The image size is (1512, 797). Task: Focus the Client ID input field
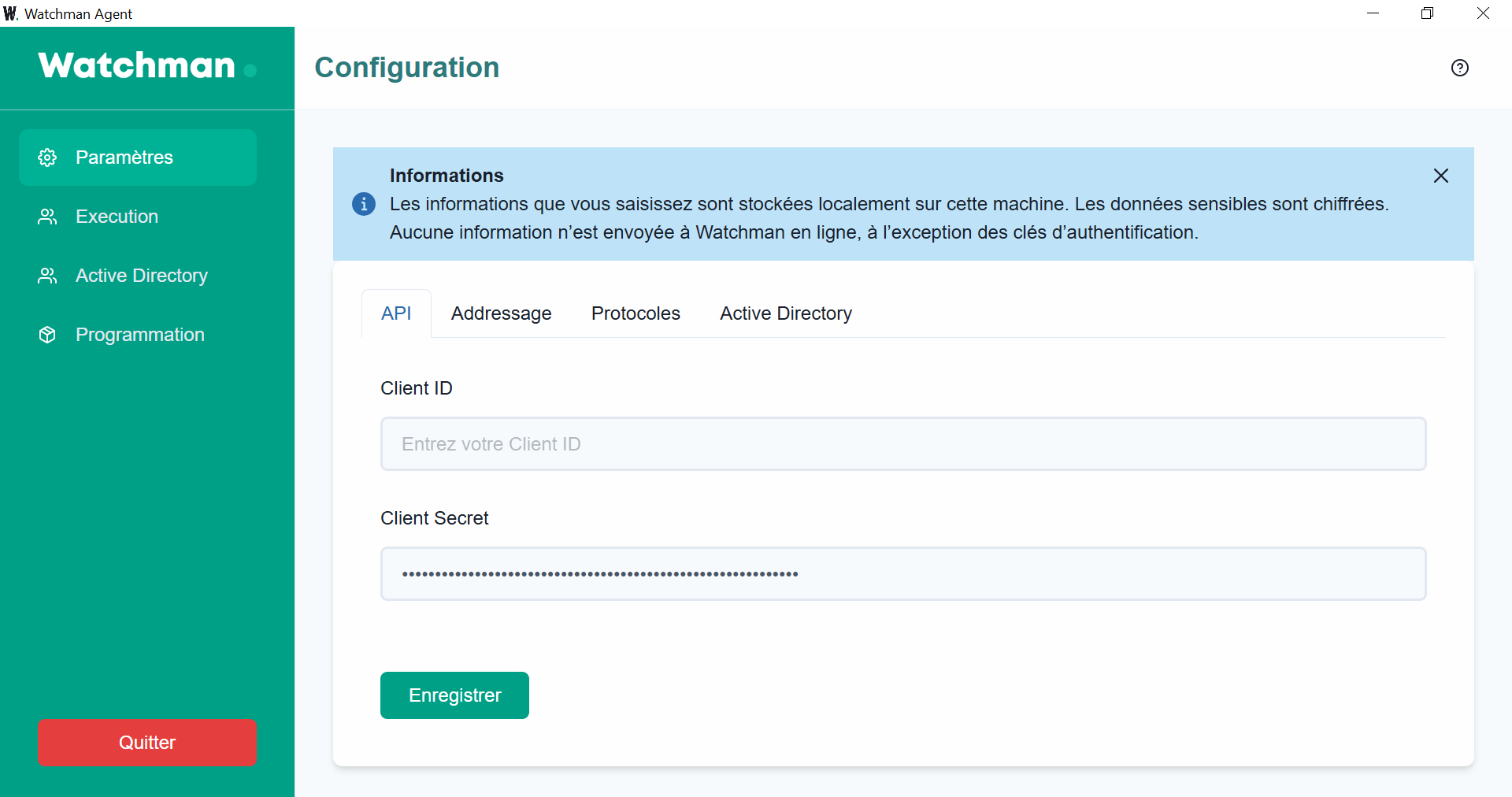(903, 444)
